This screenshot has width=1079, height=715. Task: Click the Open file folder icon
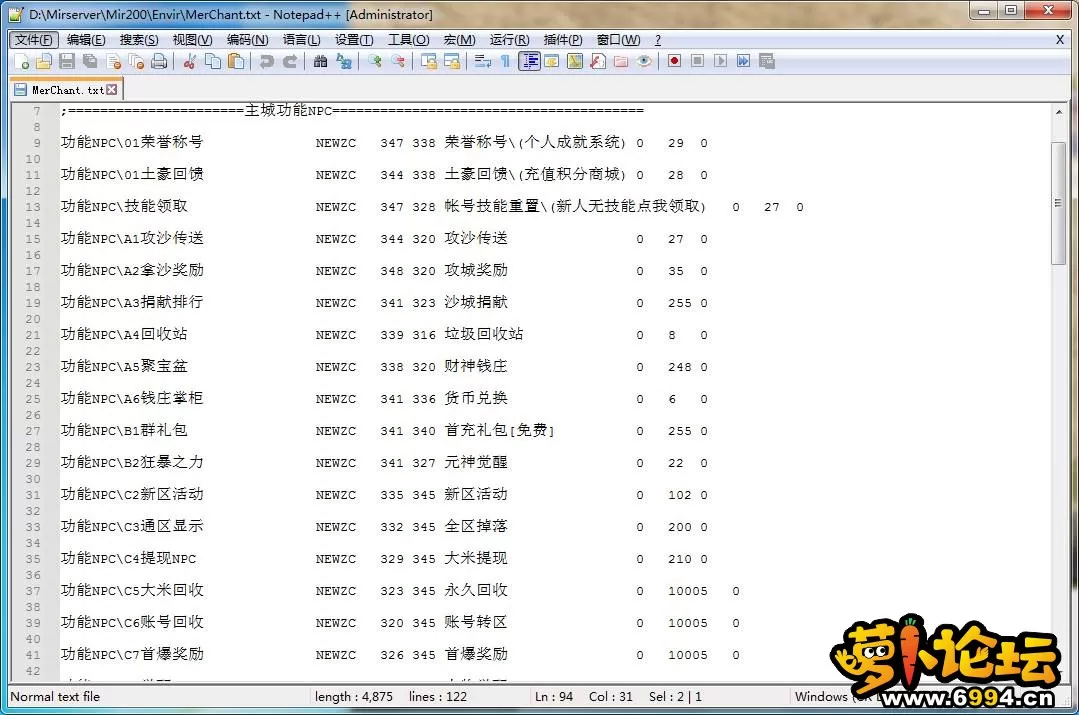[44, 62]
